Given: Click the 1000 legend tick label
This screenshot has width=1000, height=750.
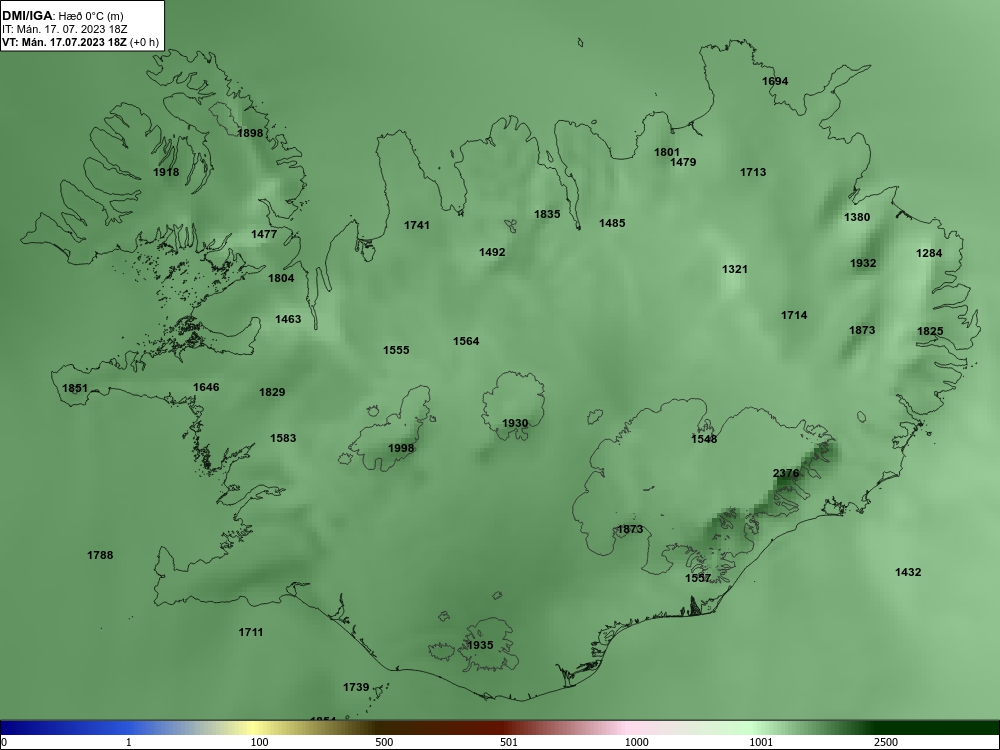Looking at the screenshot, I should click(636, 742).
